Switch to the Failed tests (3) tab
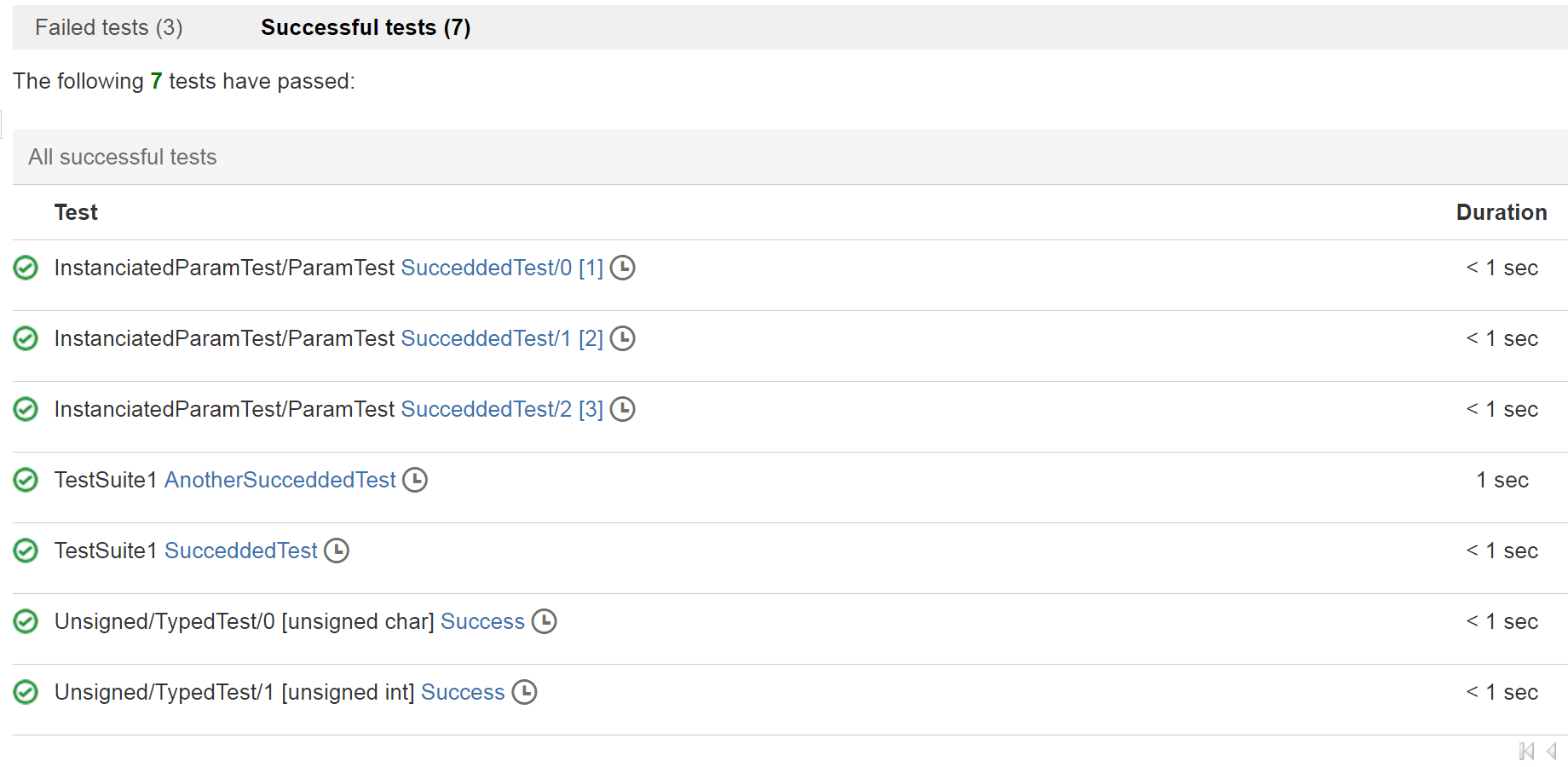This screenshot has height=767, width=1568. [109, 27]
